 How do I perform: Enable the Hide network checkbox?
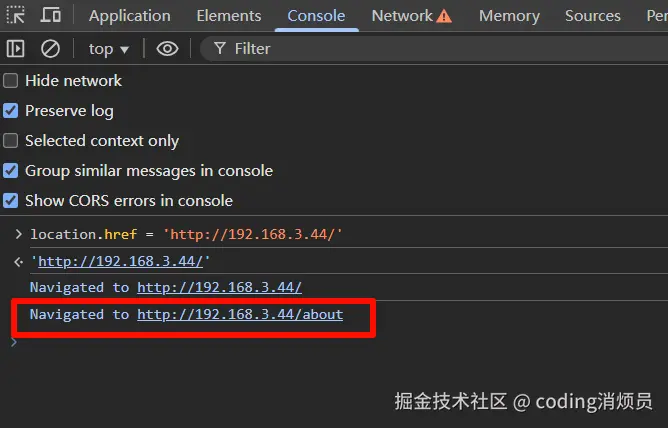coord(11,81)
